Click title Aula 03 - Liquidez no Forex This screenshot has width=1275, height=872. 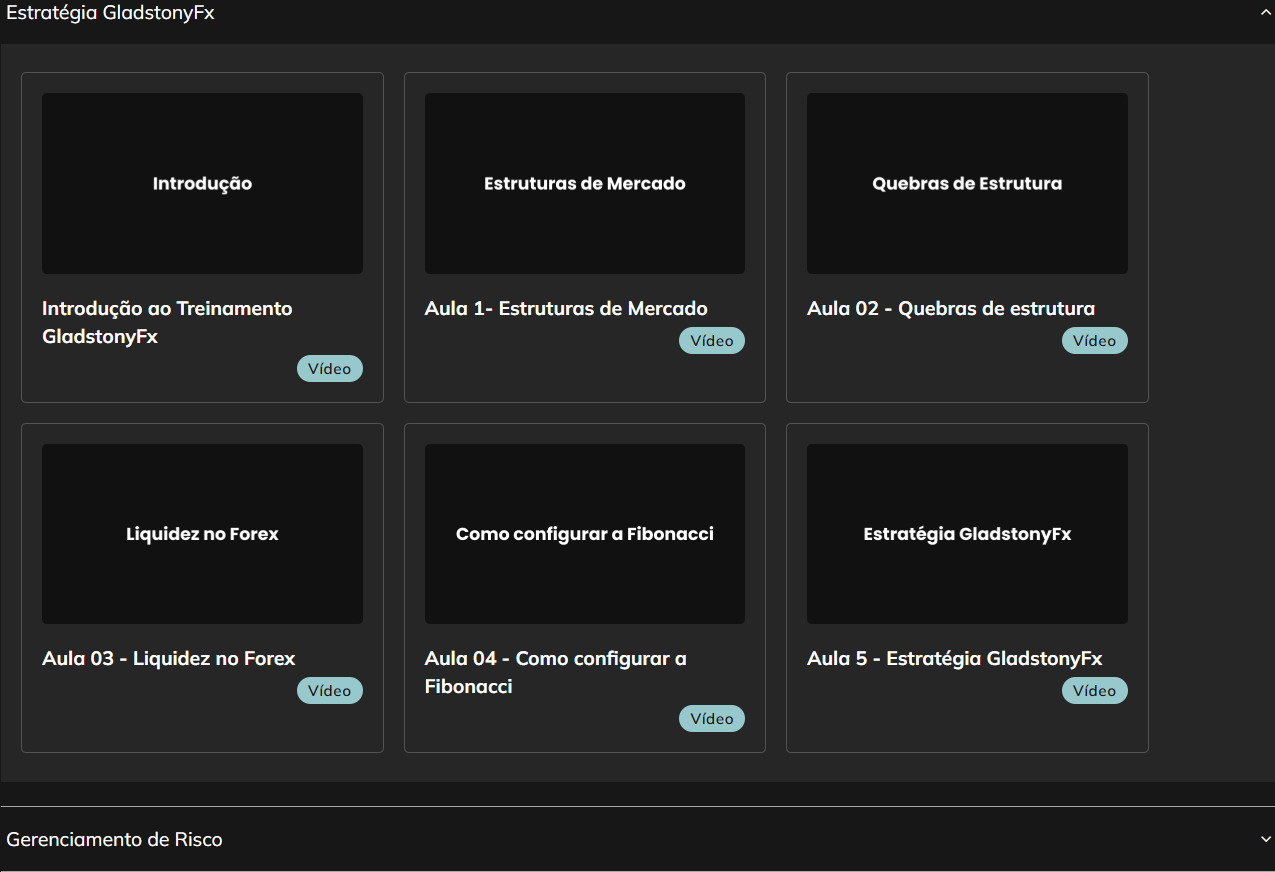click(x=169, y=658)
